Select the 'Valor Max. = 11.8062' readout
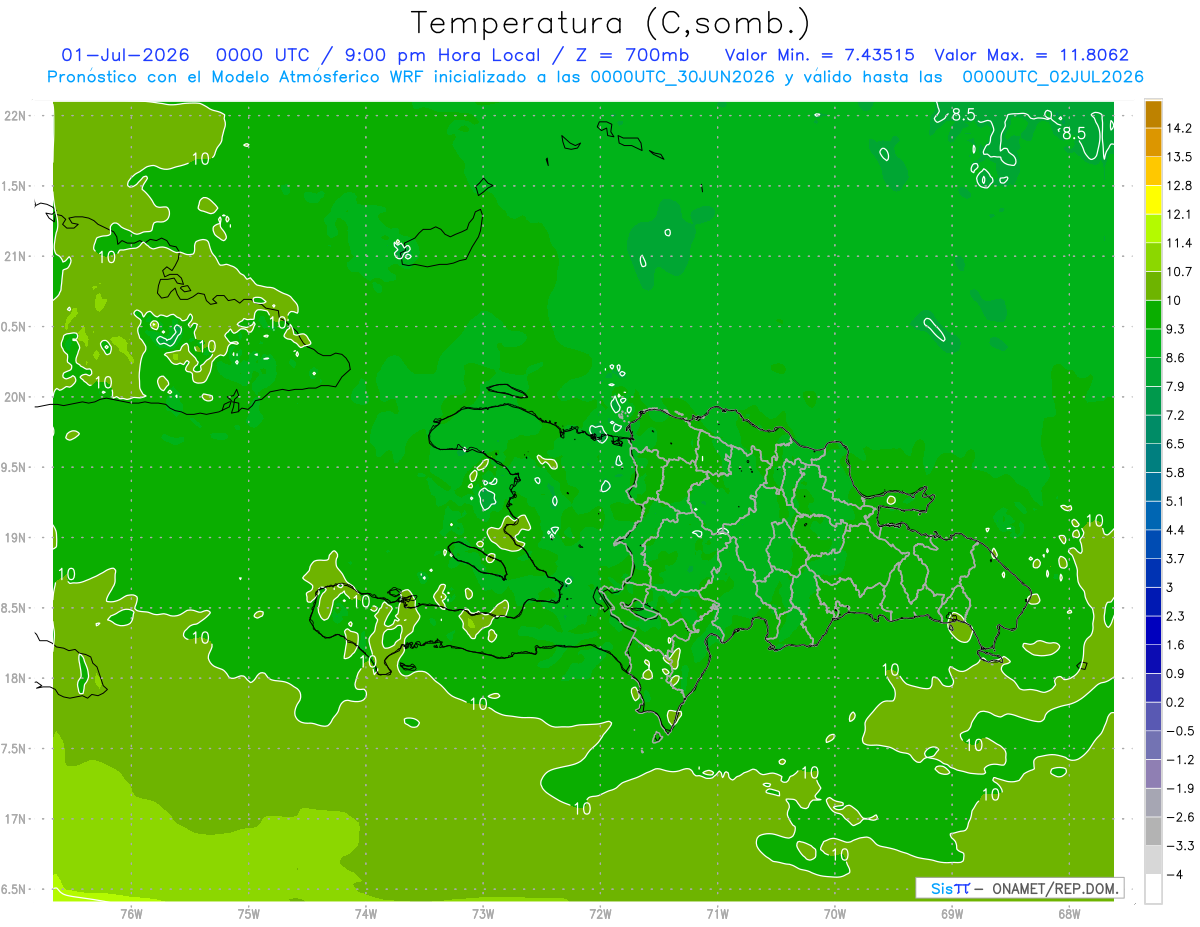 tap(1031, 55)
